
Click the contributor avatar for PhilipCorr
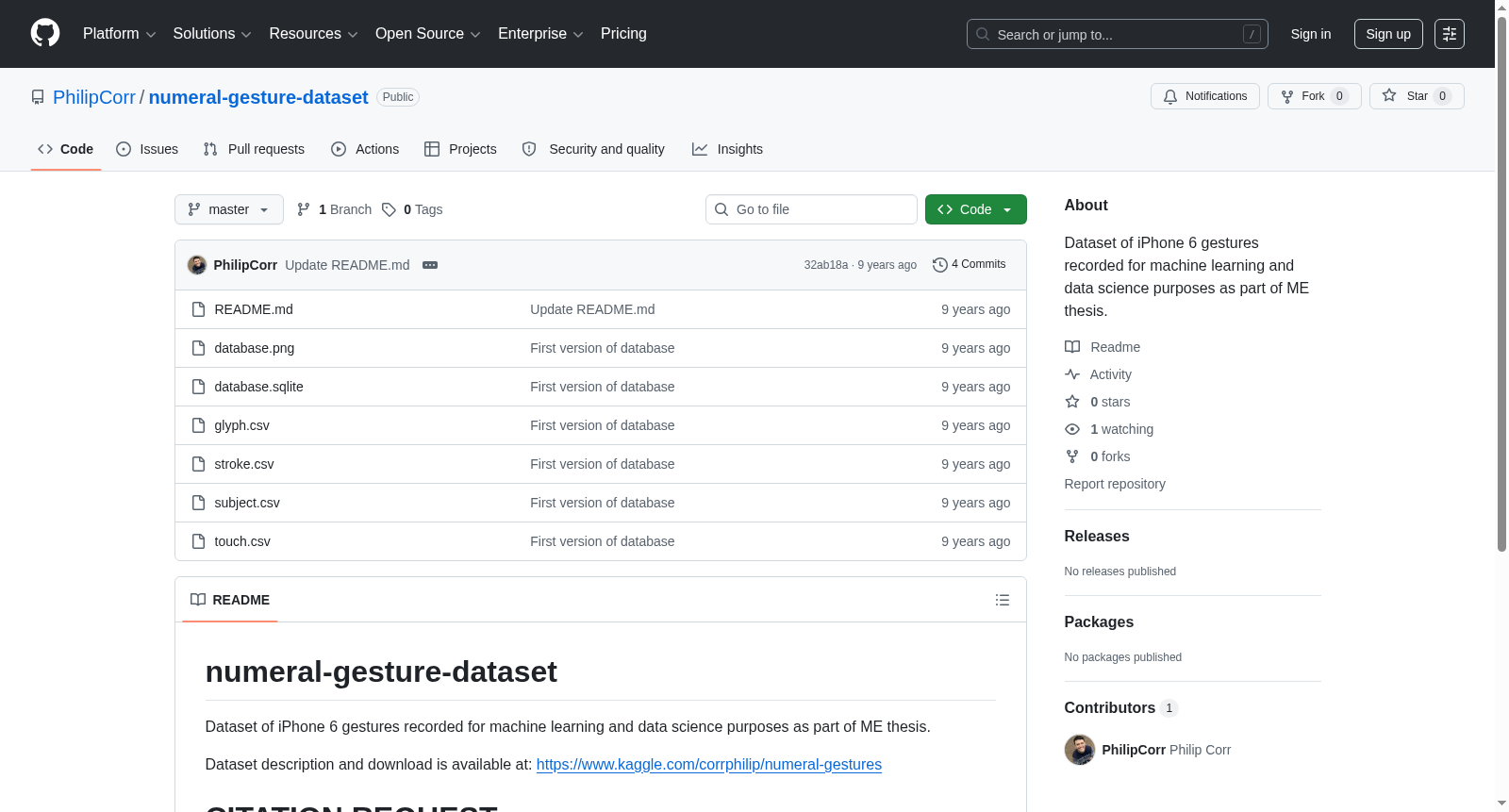[x=1080, y=750]
